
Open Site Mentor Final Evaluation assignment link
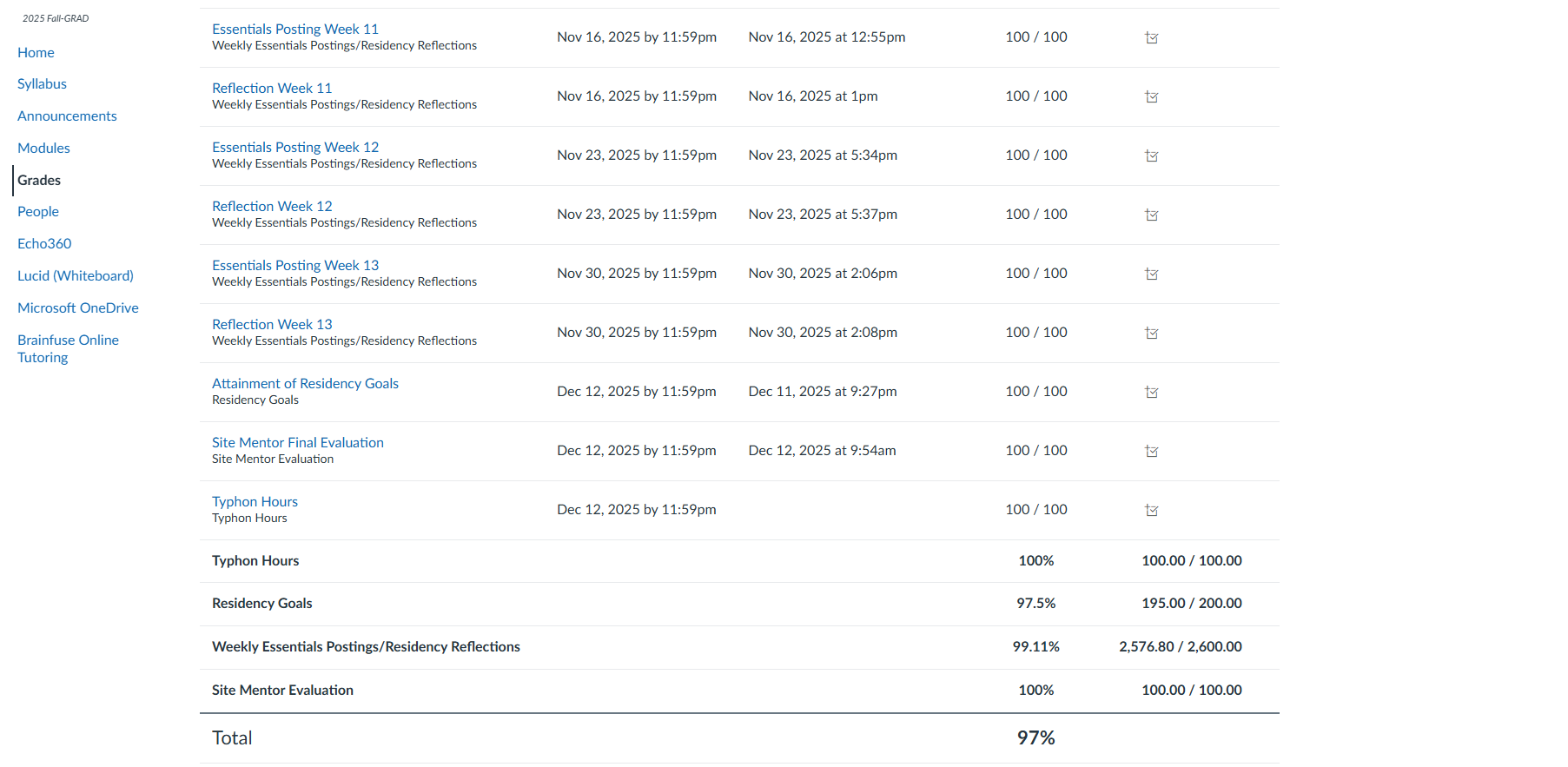point(298,442)
